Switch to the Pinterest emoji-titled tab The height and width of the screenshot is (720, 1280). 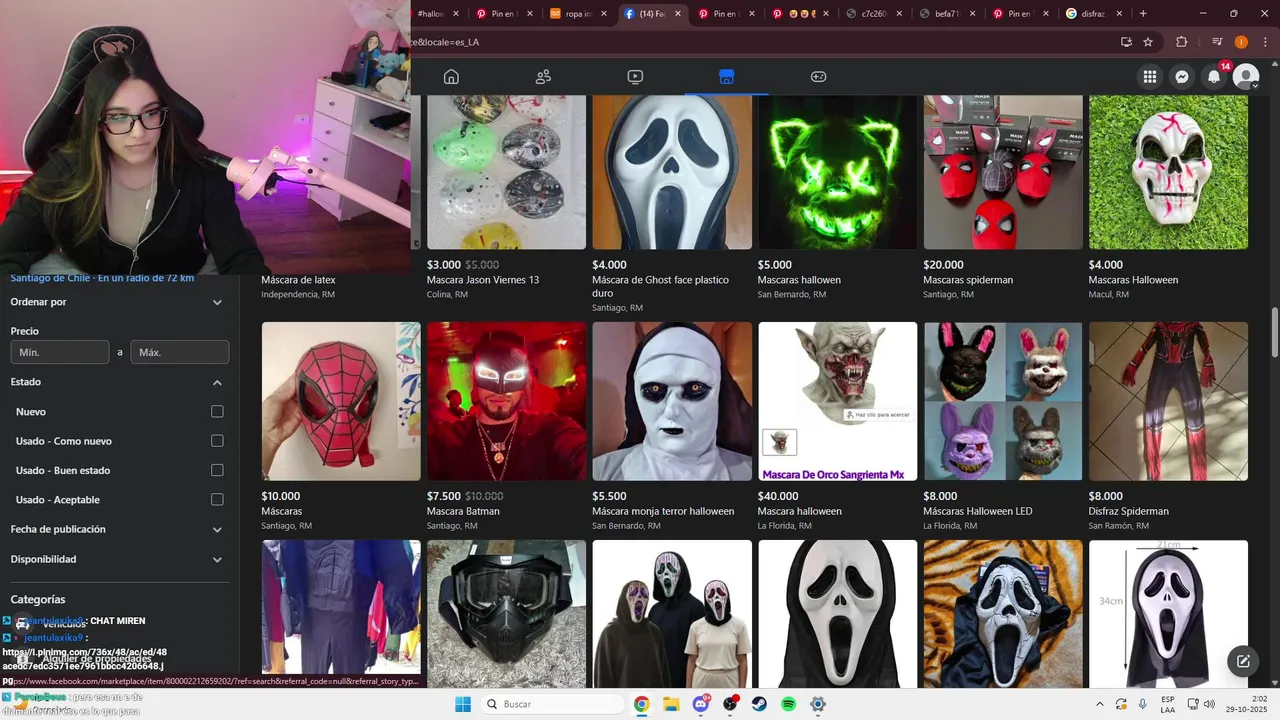(801, 14)
